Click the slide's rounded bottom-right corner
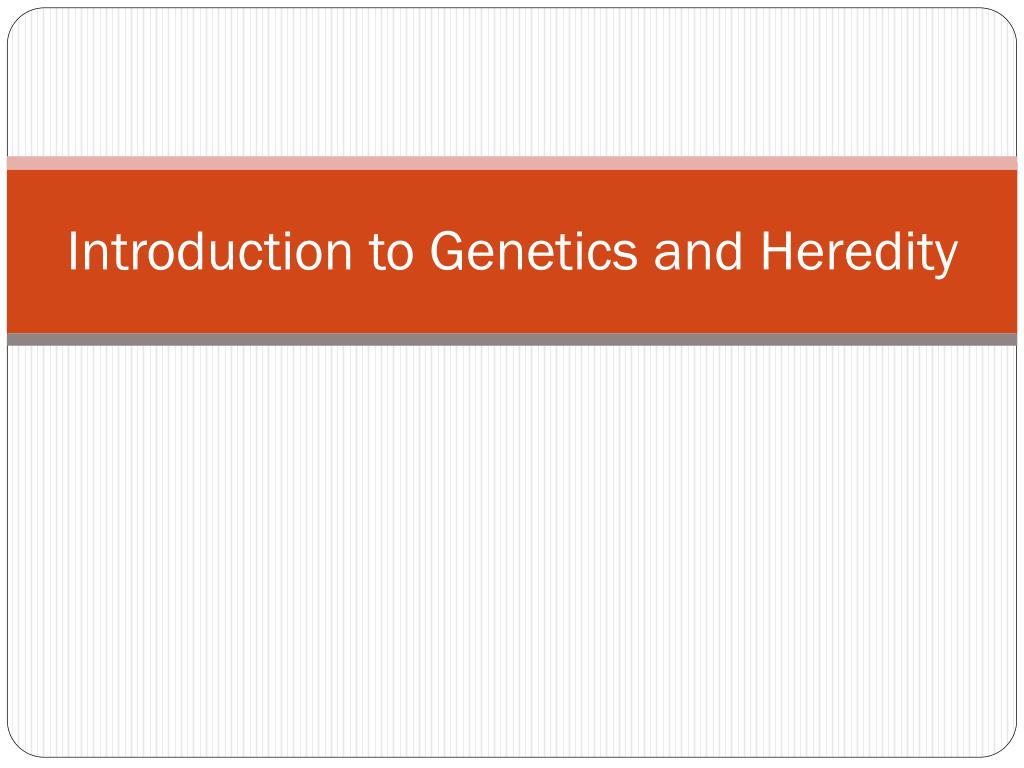 pyautogui.click(x=1004, y=745)
